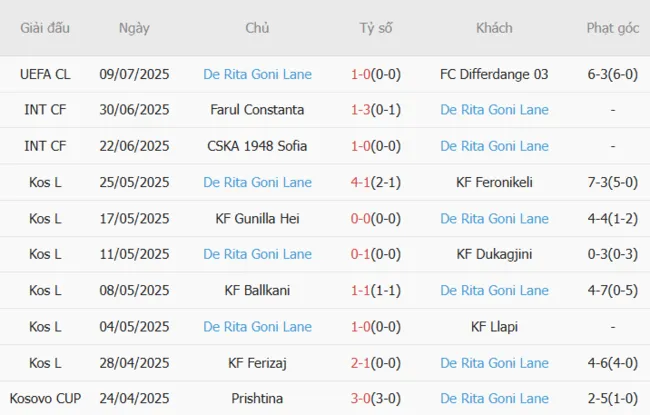Click the "Giải đấu" column header

pyautogui.click(x=45, y=28)
